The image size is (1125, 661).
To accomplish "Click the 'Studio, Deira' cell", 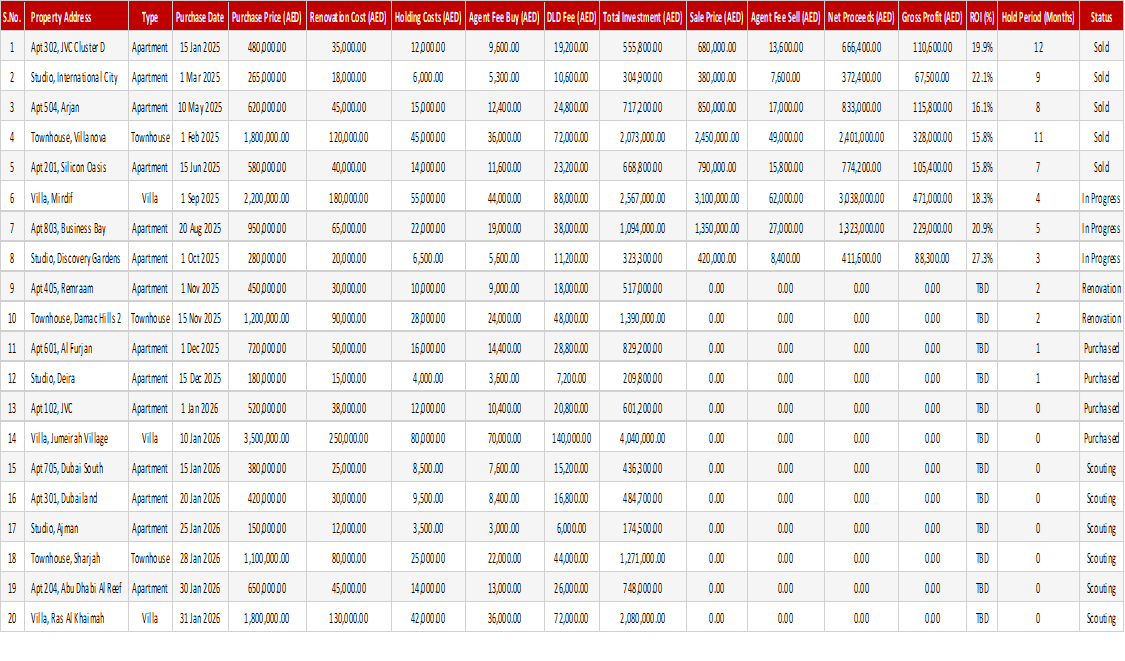I will 76,378.
